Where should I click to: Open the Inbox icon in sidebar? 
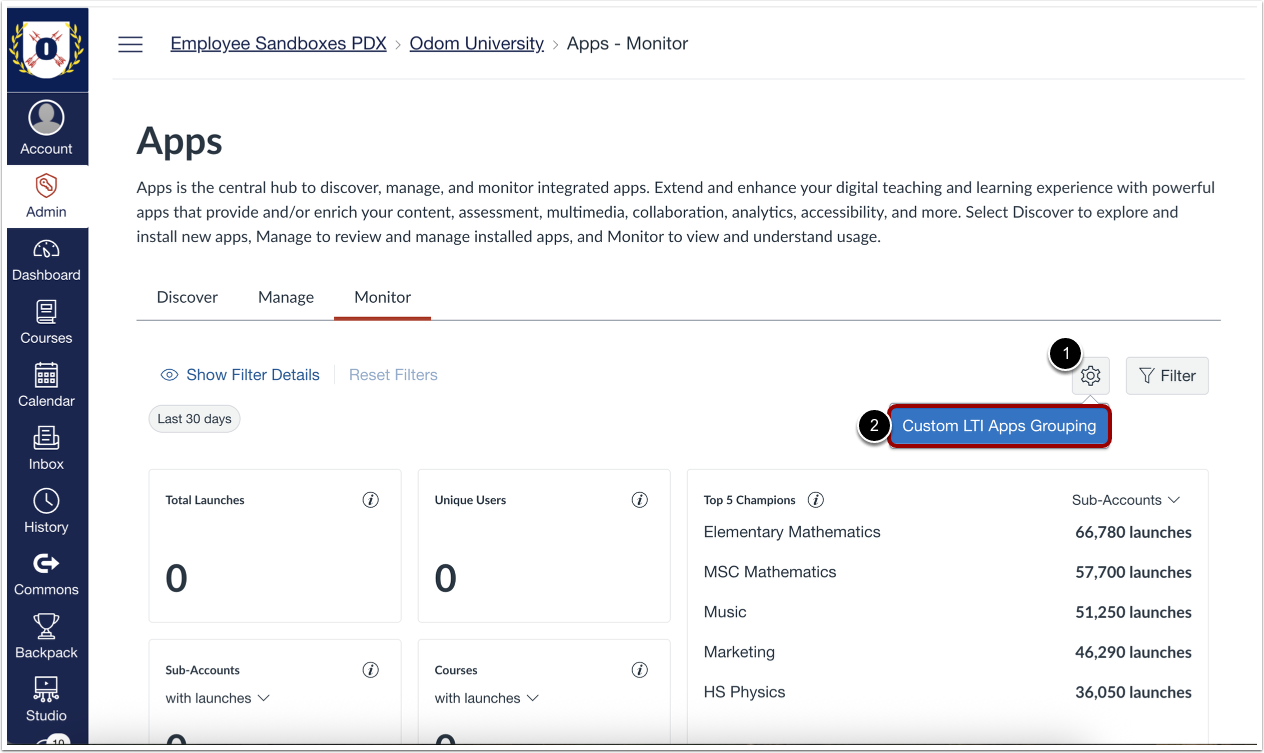[47, 448]
